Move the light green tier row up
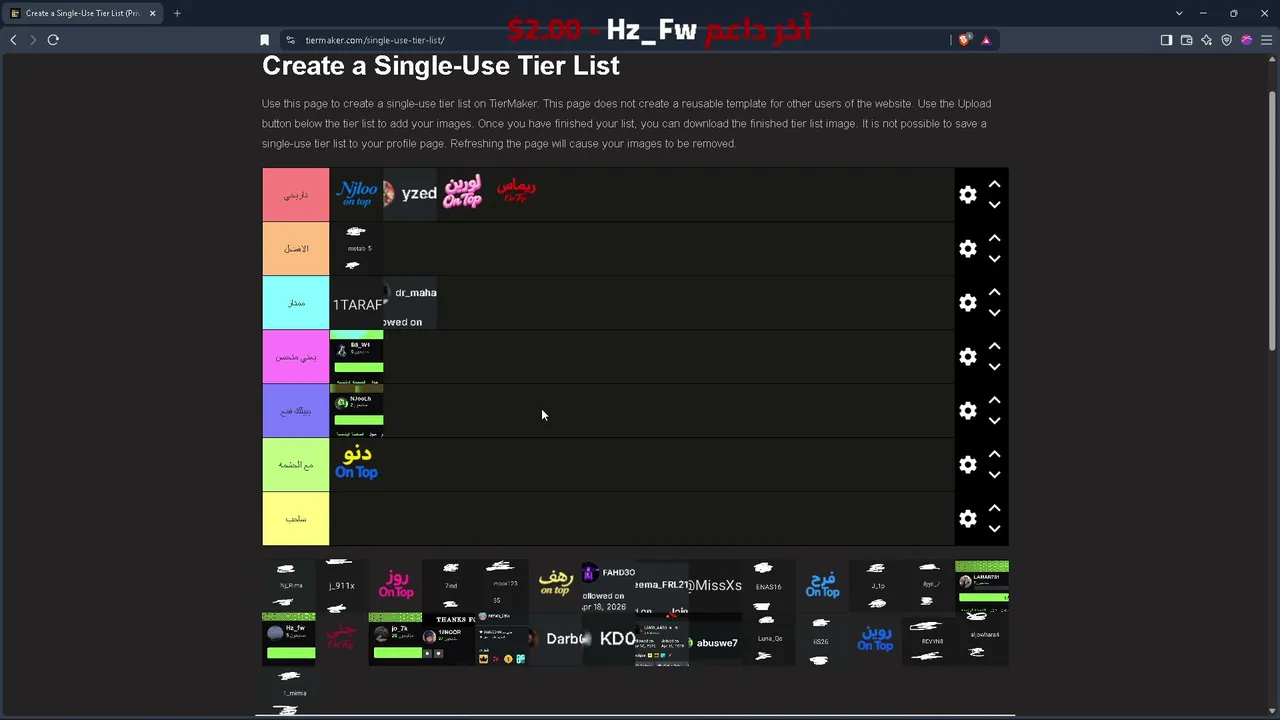Image resolution: width=1280 pixels, height=720 pixels. point(994,454)
